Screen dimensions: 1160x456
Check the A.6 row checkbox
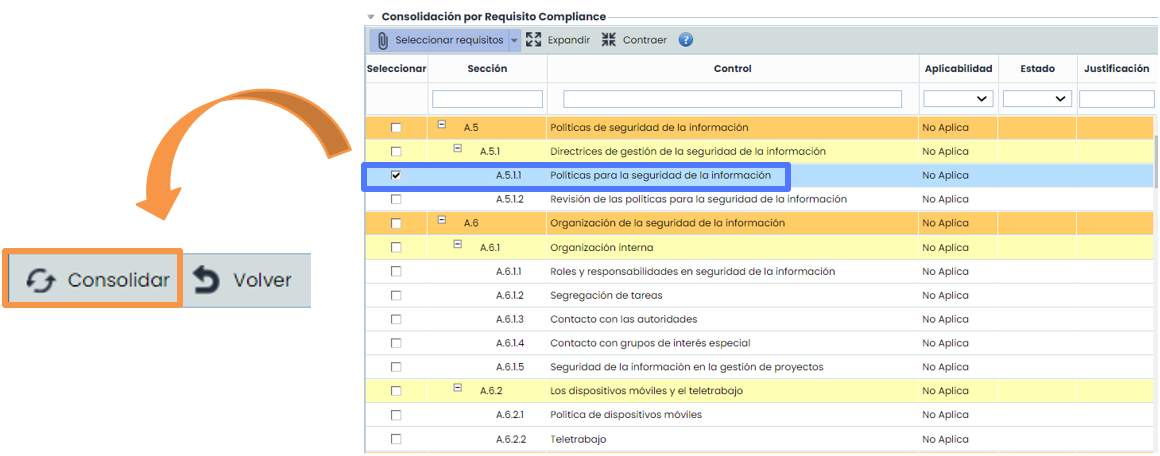(396, 224)
